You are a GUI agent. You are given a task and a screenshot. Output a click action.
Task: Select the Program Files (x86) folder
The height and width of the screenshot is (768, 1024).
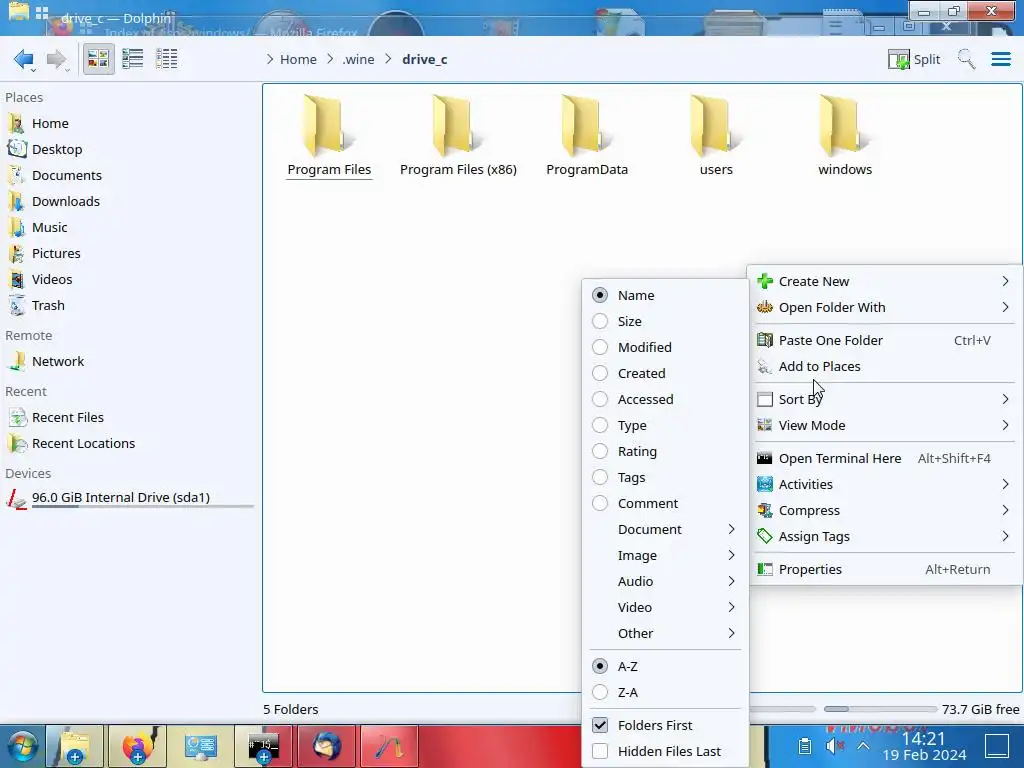pyautogui.click(x=458, y=136)
